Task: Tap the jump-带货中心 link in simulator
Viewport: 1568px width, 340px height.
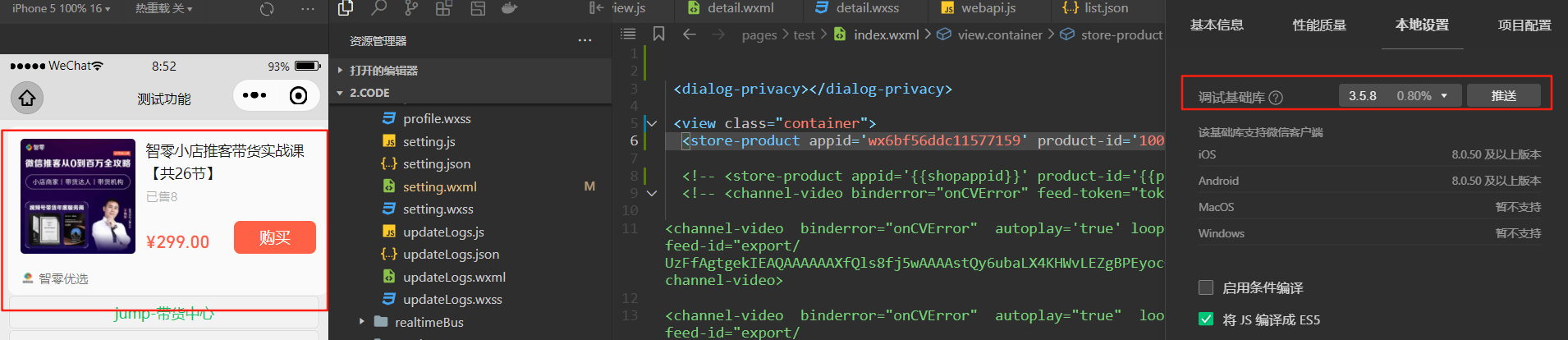Action: point(164,314)
